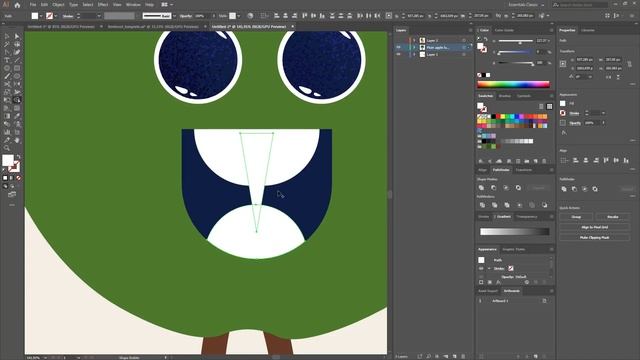The height and width of the screenshot is (360, 640).
Task: Click target circle of Layer 2
Action: (464, 40)
